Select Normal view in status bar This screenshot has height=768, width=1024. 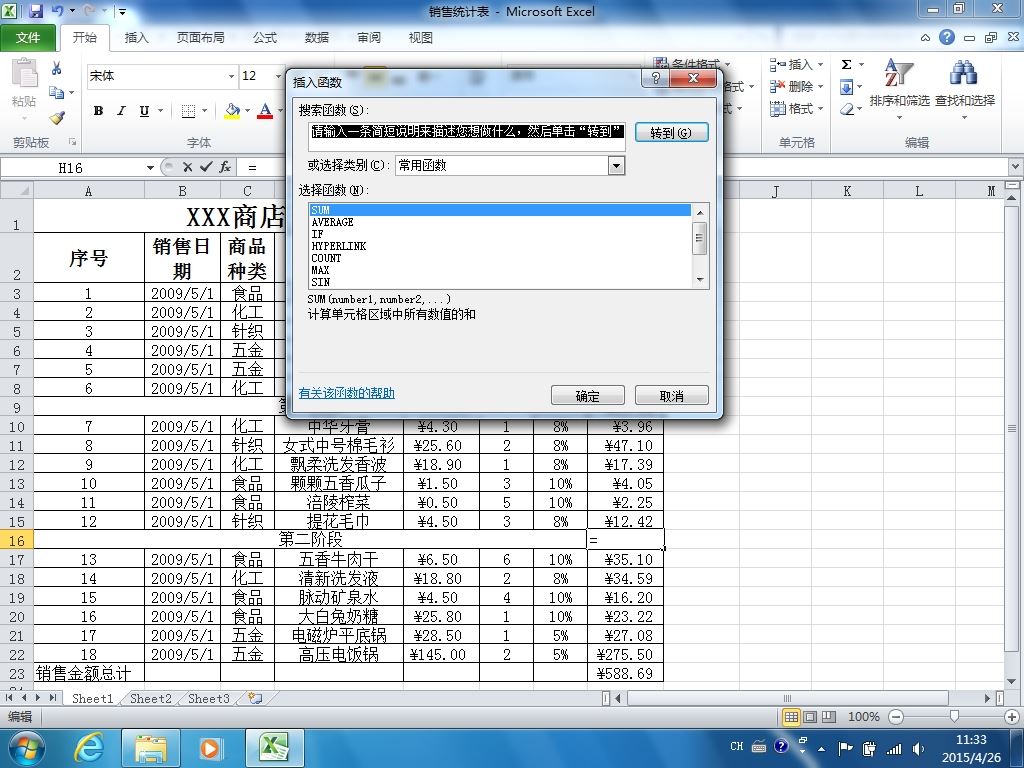(x=791, y=717)
